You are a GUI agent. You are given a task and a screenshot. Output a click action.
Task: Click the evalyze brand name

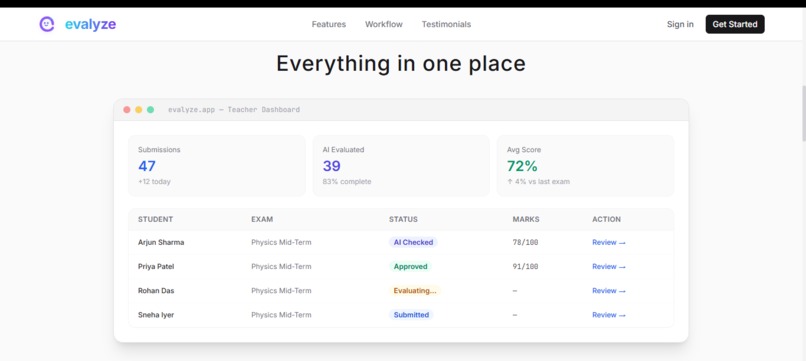point(90,24)
